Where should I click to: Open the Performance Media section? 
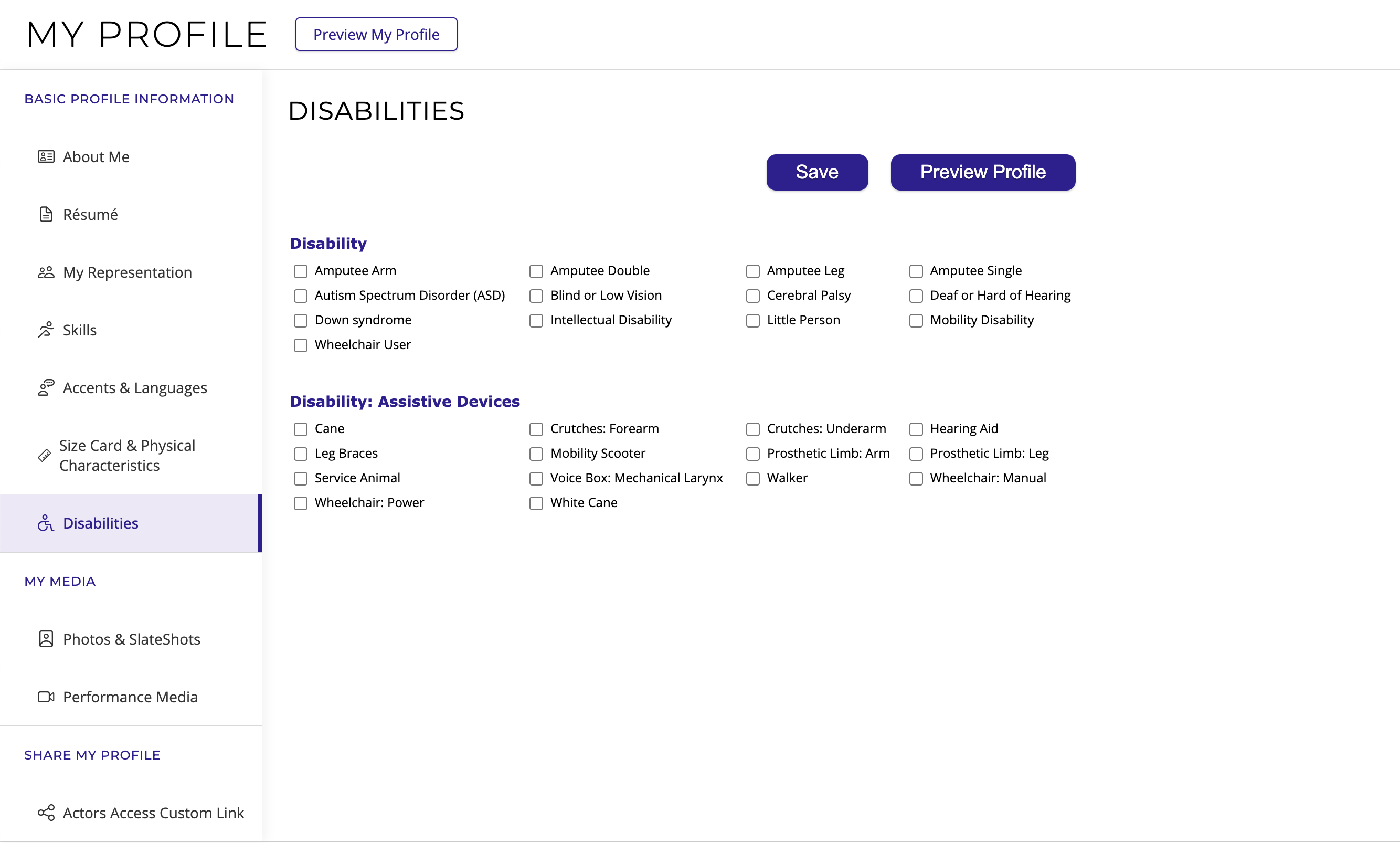130,697
